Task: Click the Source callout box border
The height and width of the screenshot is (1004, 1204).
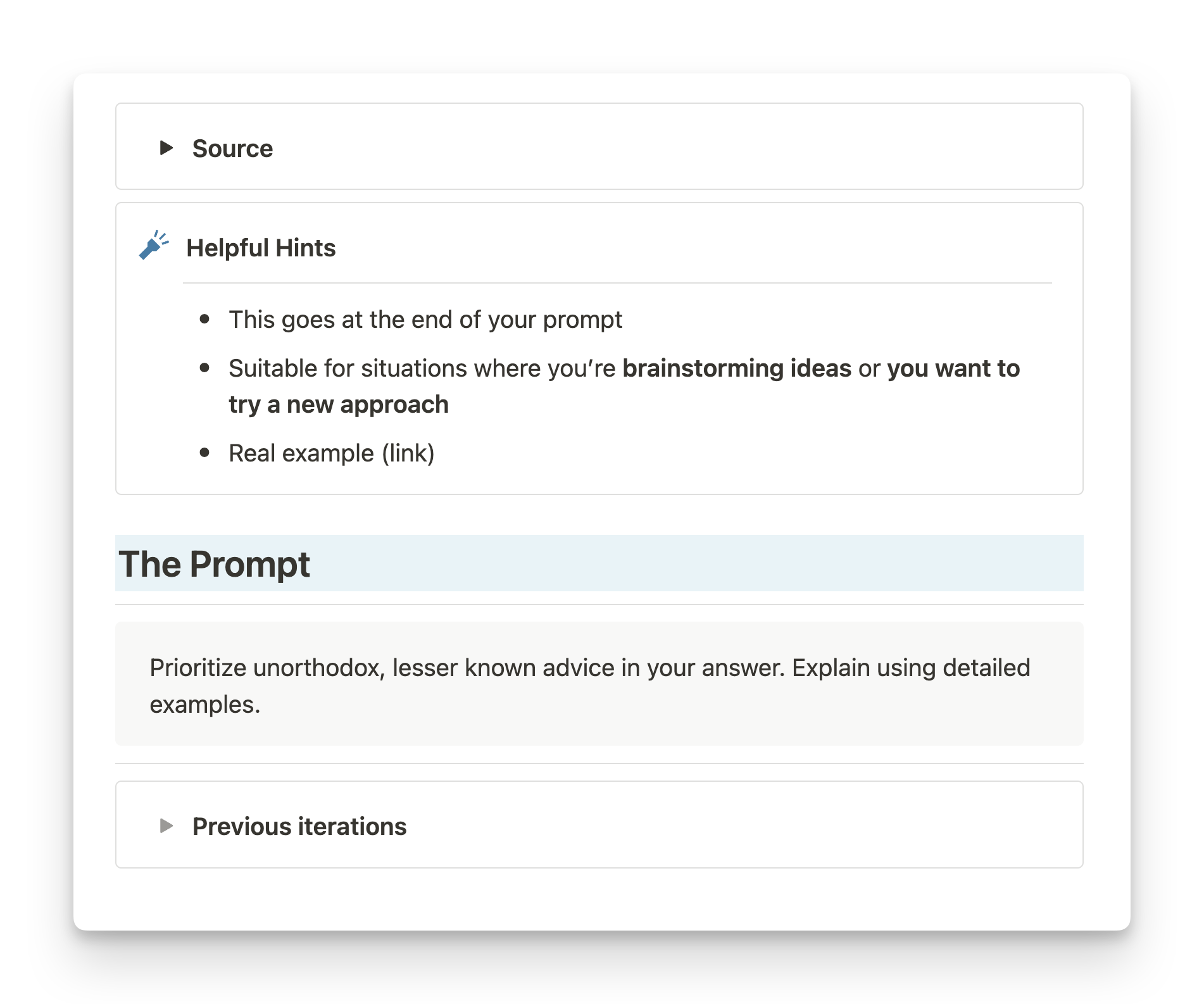Action: tap(598, 105)
